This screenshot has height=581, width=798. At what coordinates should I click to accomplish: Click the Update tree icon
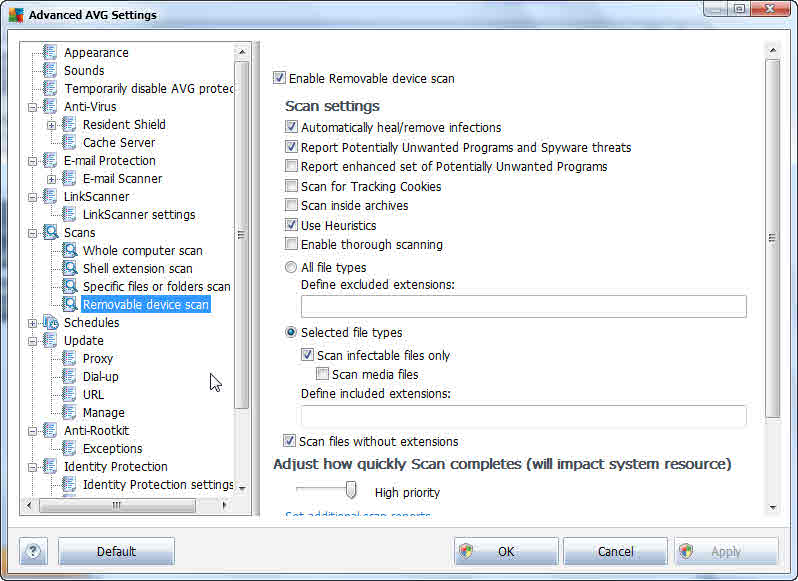(50, 340)
